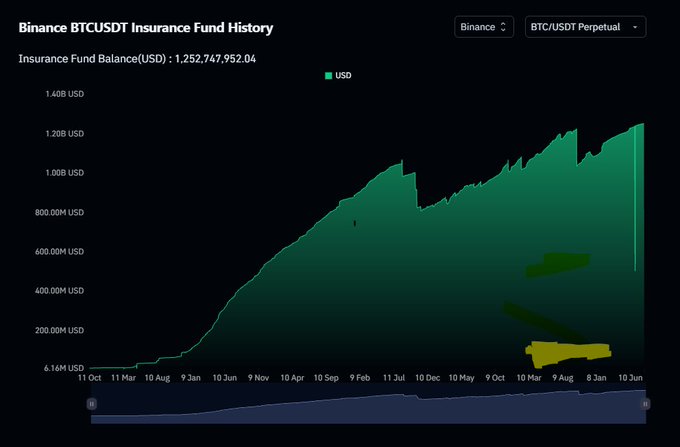The width and height of the screenshot is (680, 447).
Task: Click the 8 Jan date label
Action: [596, 378]
